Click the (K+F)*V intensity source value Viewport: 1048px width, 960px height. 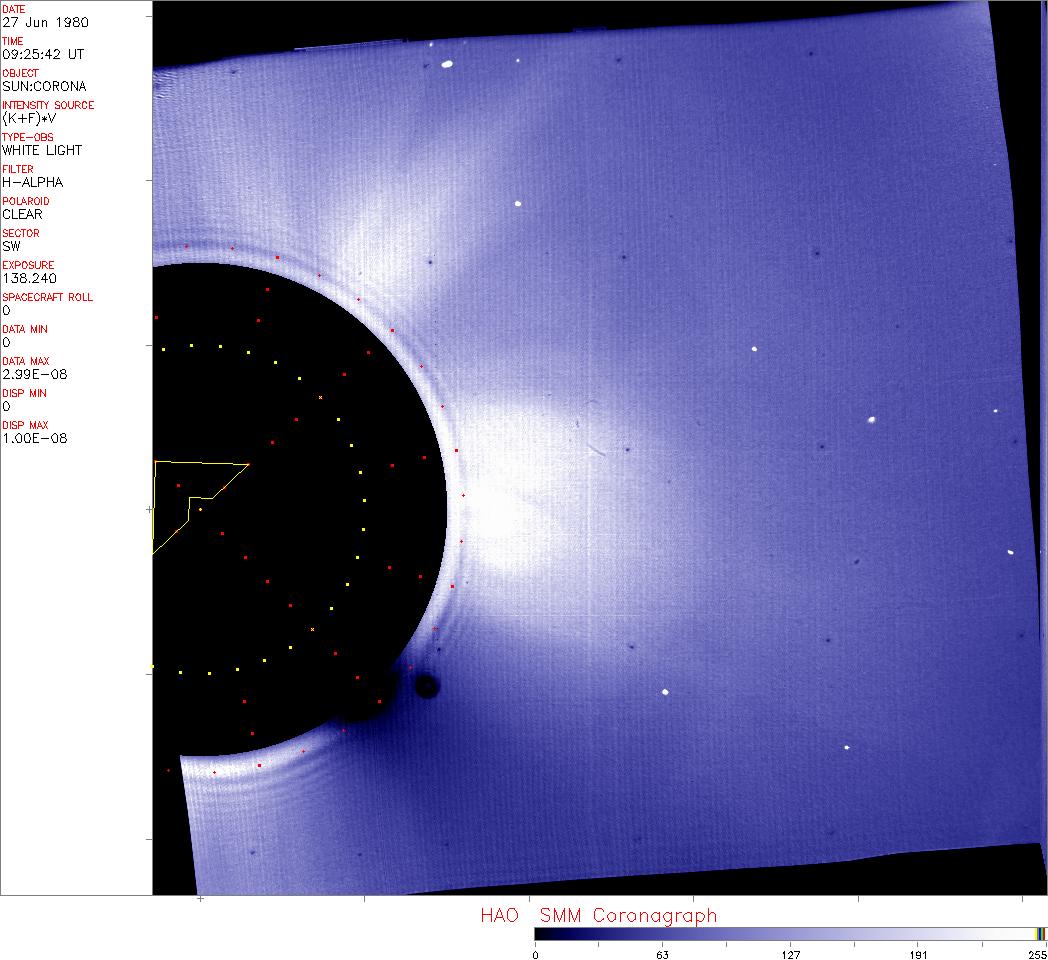pyautogui.click(x=31, y=118)
